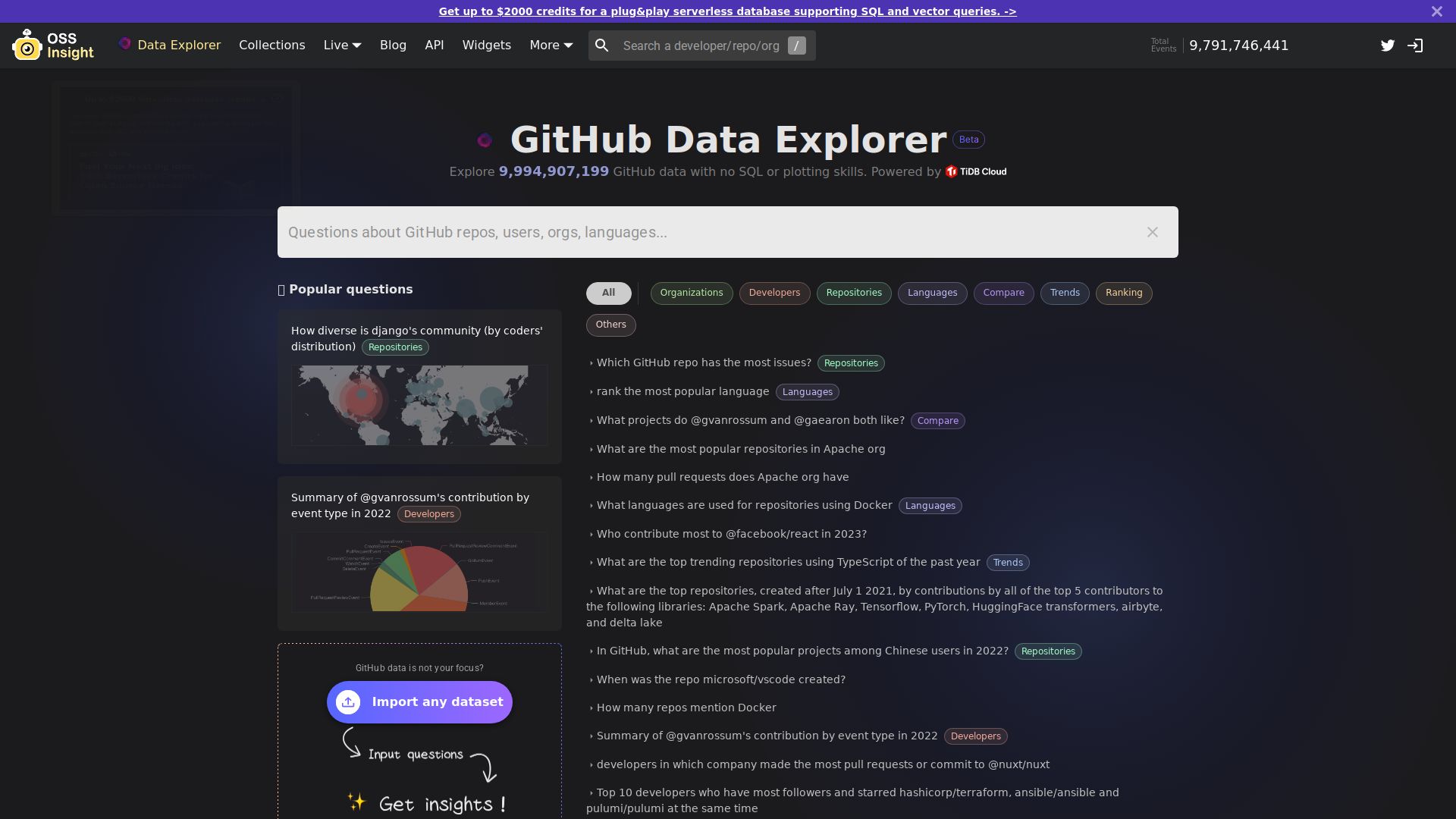Click inside the questions input box

coord(682,232)
